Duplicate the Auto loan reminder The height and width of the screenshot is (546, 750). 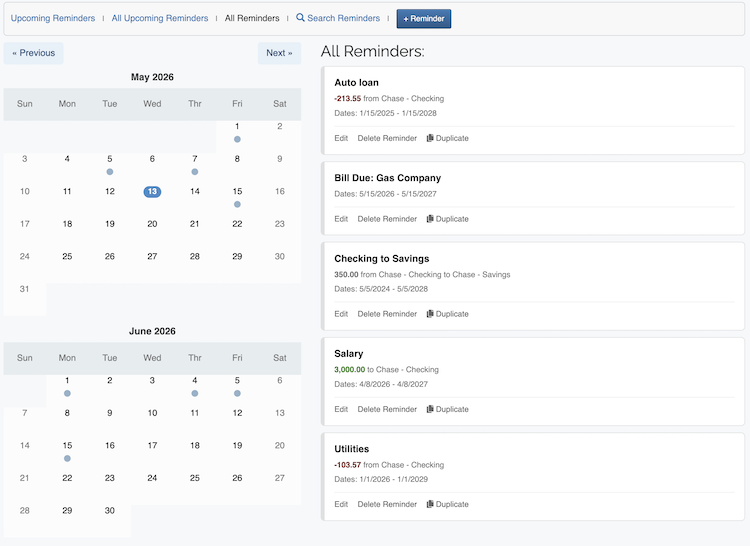point(447,138)
